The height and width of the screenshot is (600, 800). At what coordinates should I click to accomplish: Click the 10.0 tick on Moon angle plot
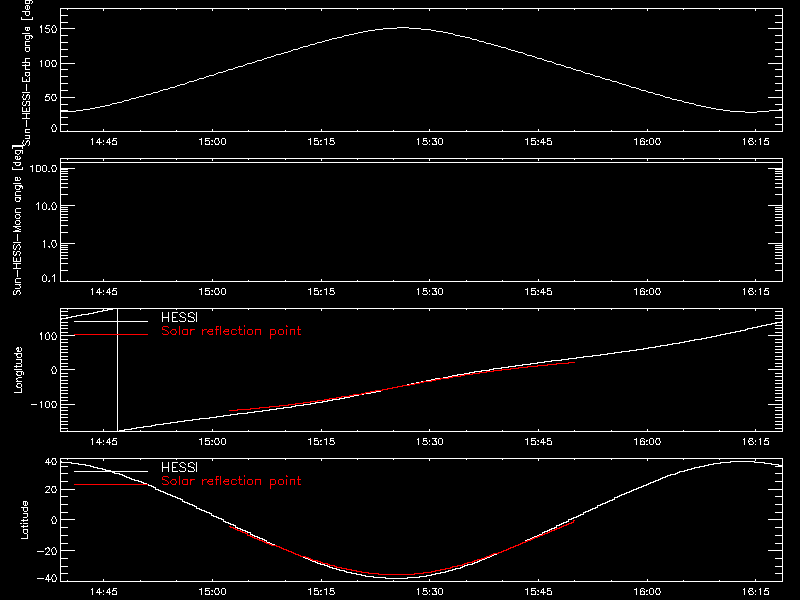point(46,206)
